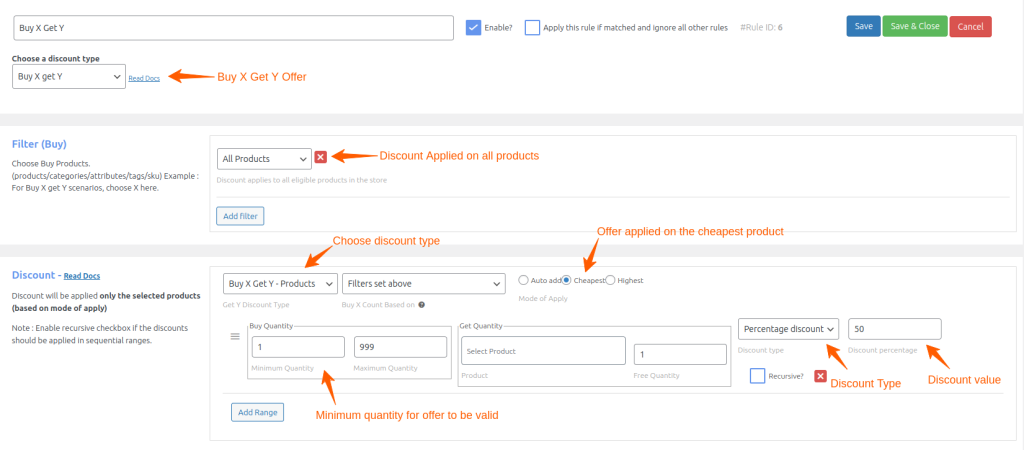Remove the All Products filter with red X
Screen dimensions: 1024x450
click(x=321, y=157)
